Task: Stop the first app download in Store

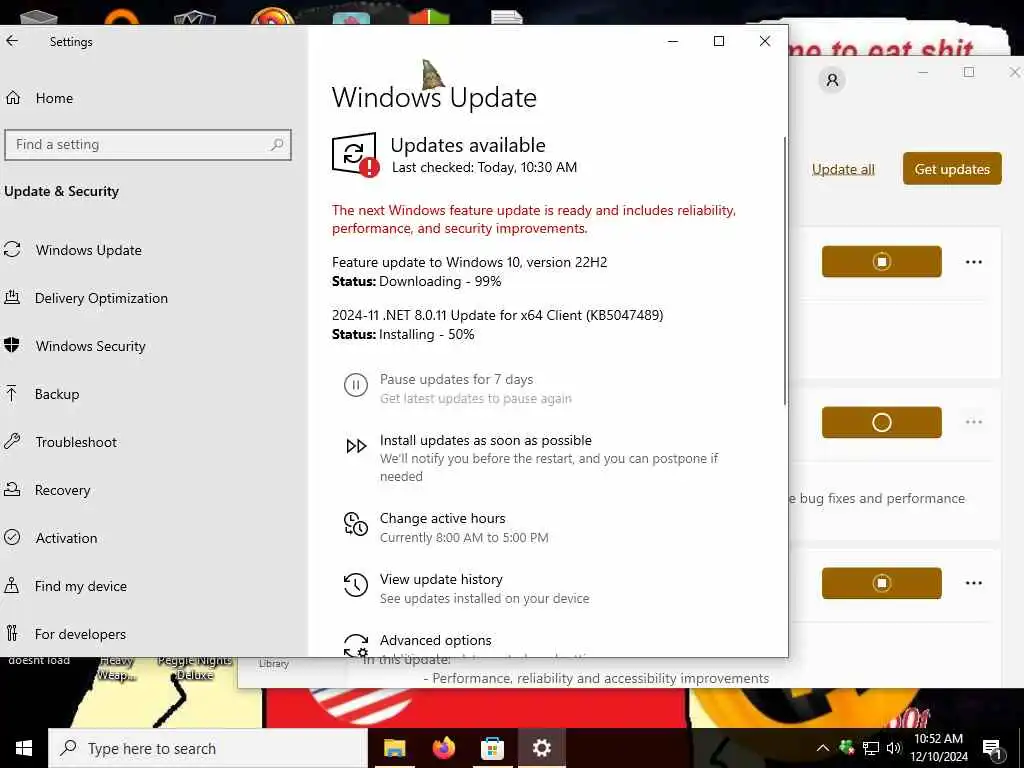Action: 882,262
